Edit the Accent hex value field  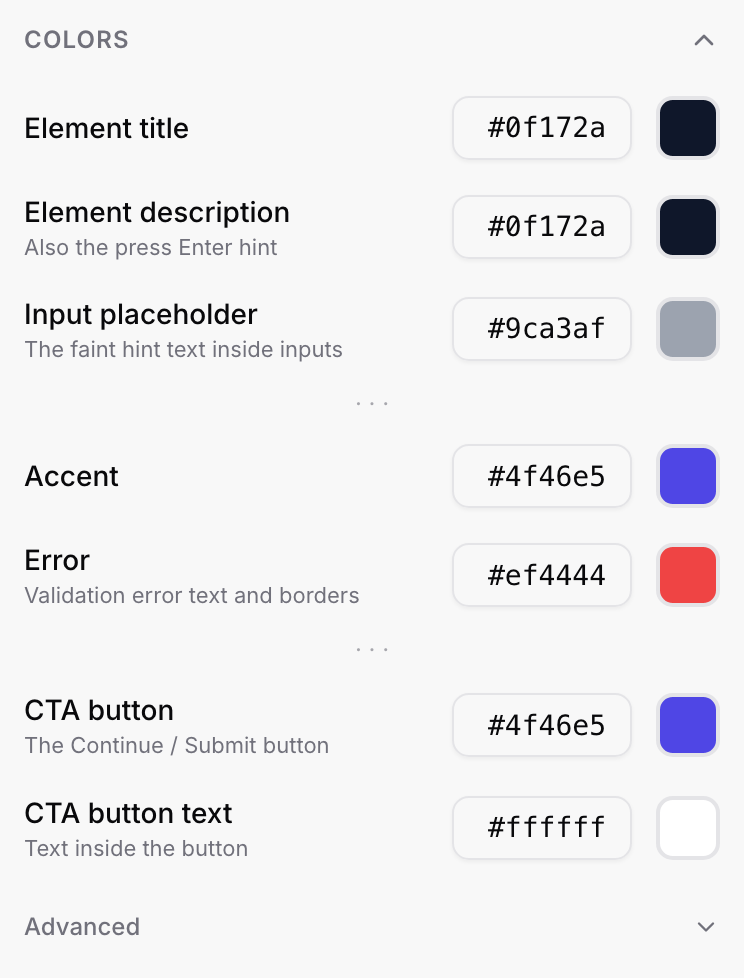click(x=542, y=476)
